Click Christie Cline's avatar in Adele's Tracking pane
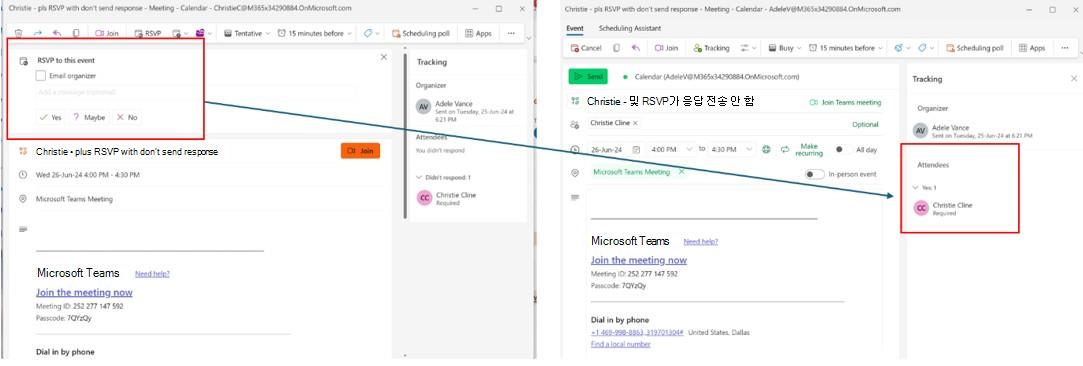 pos(921,208)
